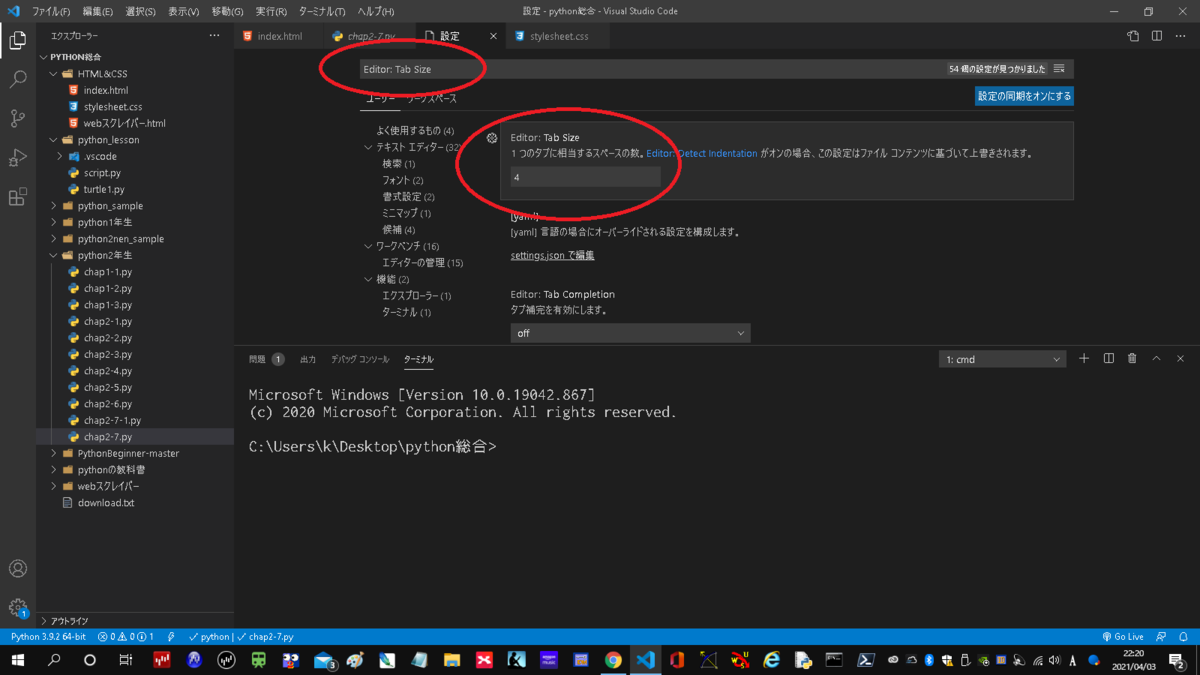
Task: Open Windows taskbar search
Action: tap(54, 660)
